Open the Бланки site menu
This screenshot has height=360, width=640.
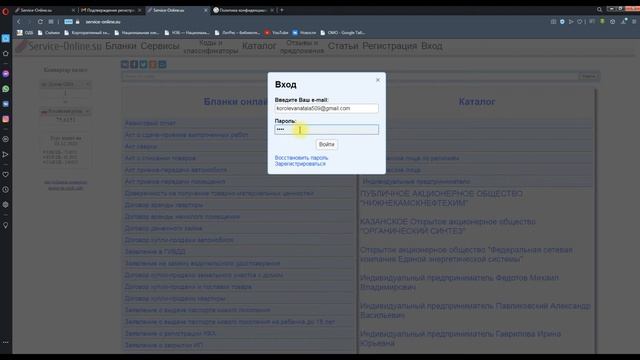[x=121, y=46]
